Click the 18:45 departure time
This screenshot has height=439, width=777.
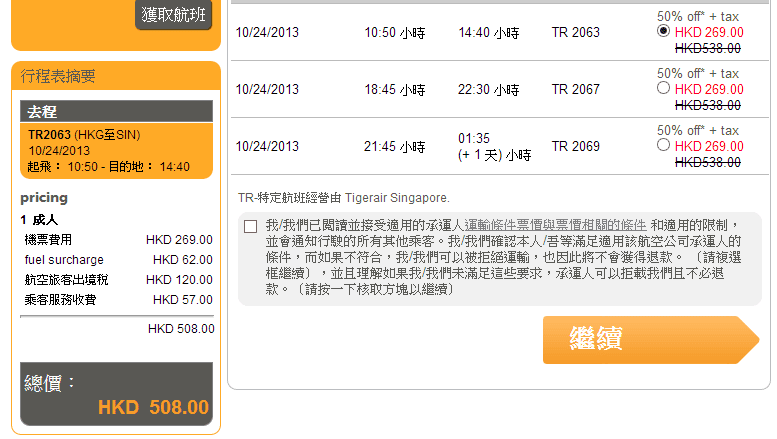coord(394,90)
